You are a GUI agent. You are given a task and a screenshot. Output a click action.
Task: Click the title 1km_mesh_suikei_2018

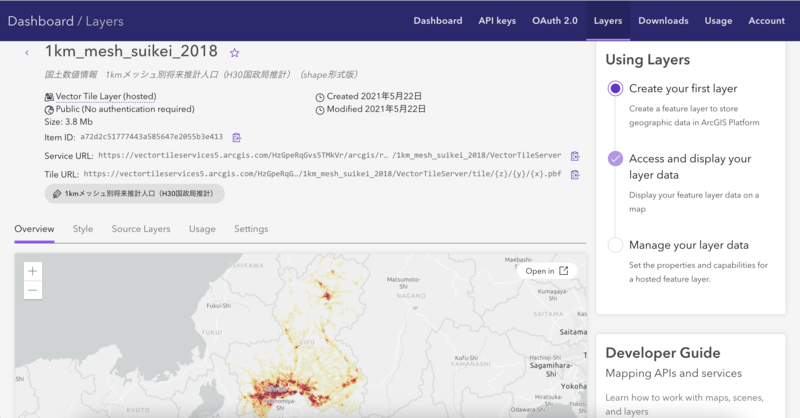tap(131, 51)
